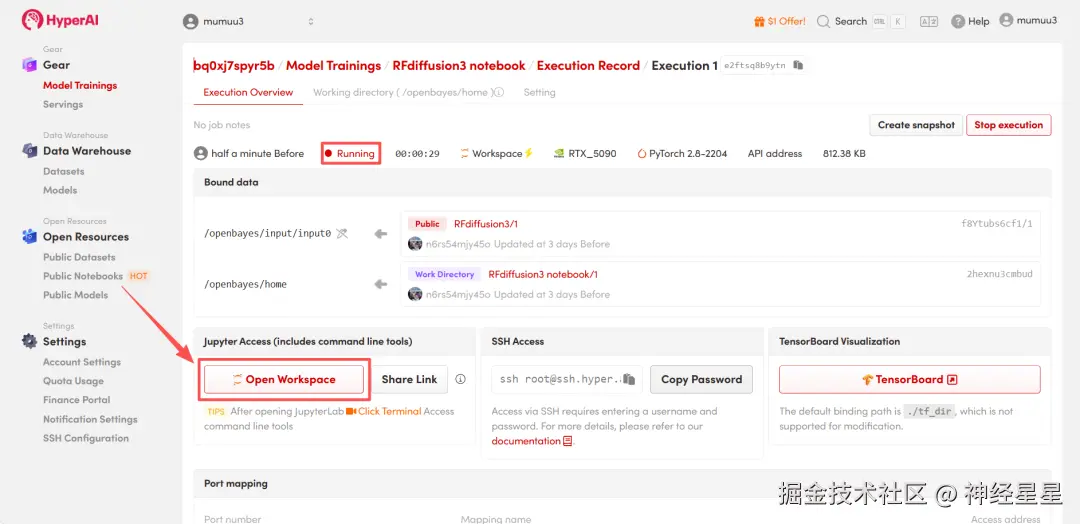Go to Model Trainings in sidebar
The height and width of the screenshot is (524, 1080).
pos(80,85)
